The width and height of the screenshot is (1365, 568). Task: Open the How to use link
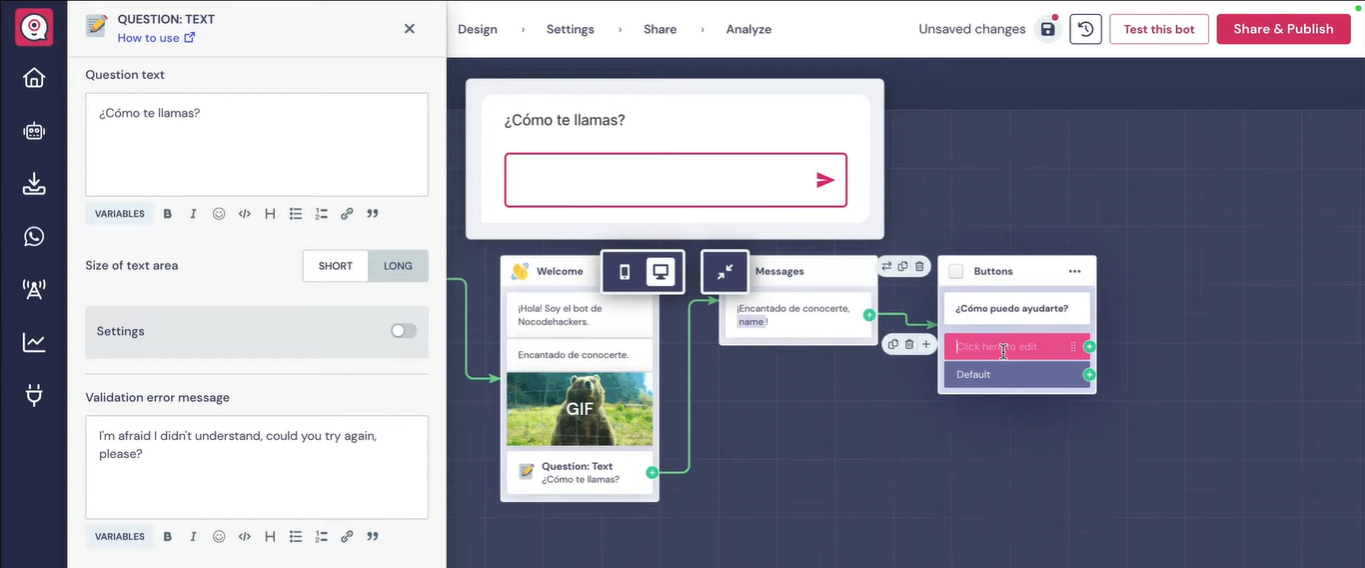[156, 38]
